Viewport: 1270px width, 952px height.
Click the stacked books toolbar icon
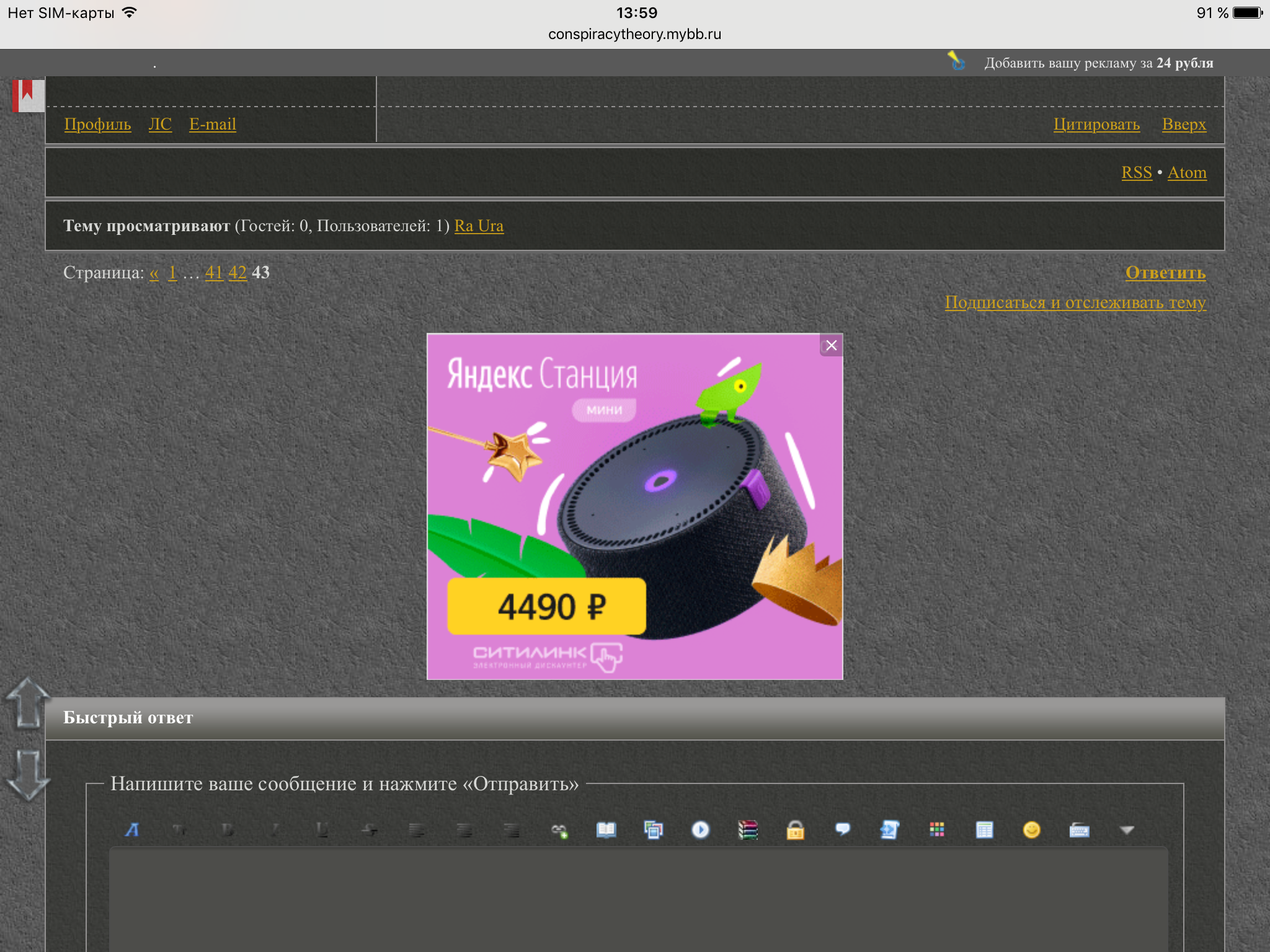(x=748, y=830)
